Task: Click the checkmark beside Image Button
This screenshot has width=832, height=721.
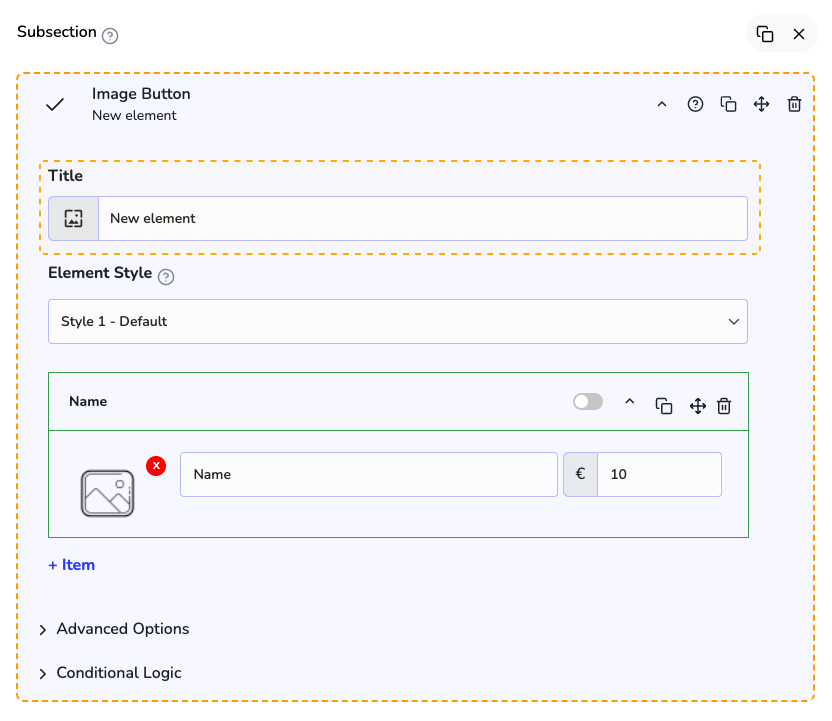Action: point(55,104)
